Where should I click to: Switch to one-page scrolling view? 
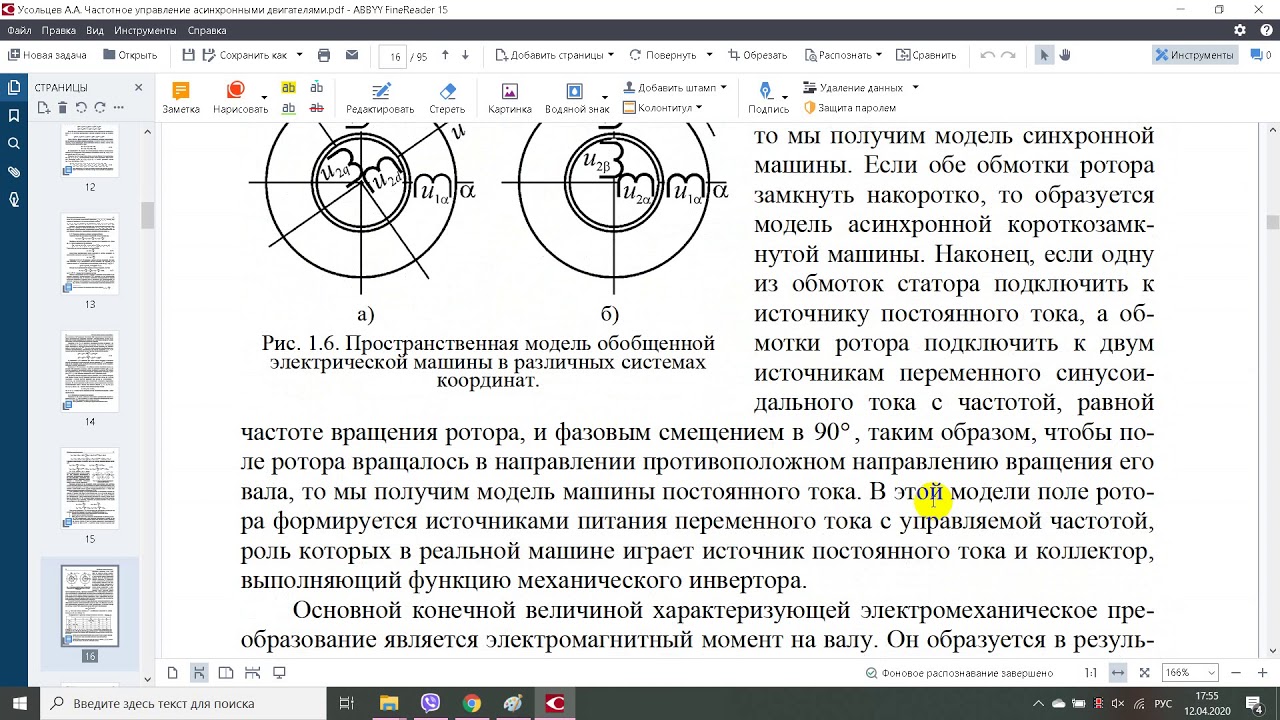pos(199,673)
